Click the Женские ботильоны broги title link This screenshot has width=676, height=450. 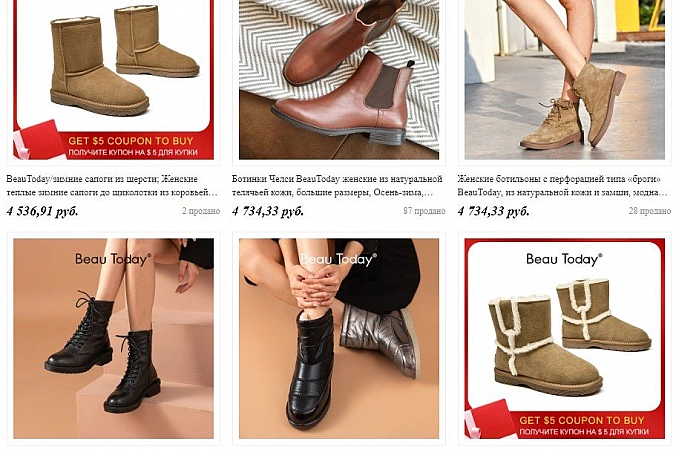pos(563,185)
